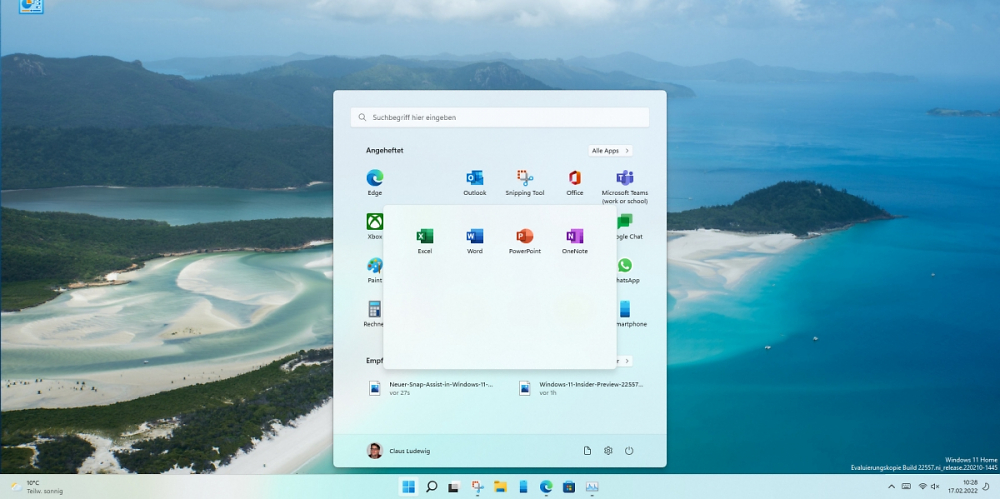Open recommended file Windows-11-Insider-Preview-22557
Image resolution: width=1000 pixels, height=499 pixels.
click(x=581, y=388)
